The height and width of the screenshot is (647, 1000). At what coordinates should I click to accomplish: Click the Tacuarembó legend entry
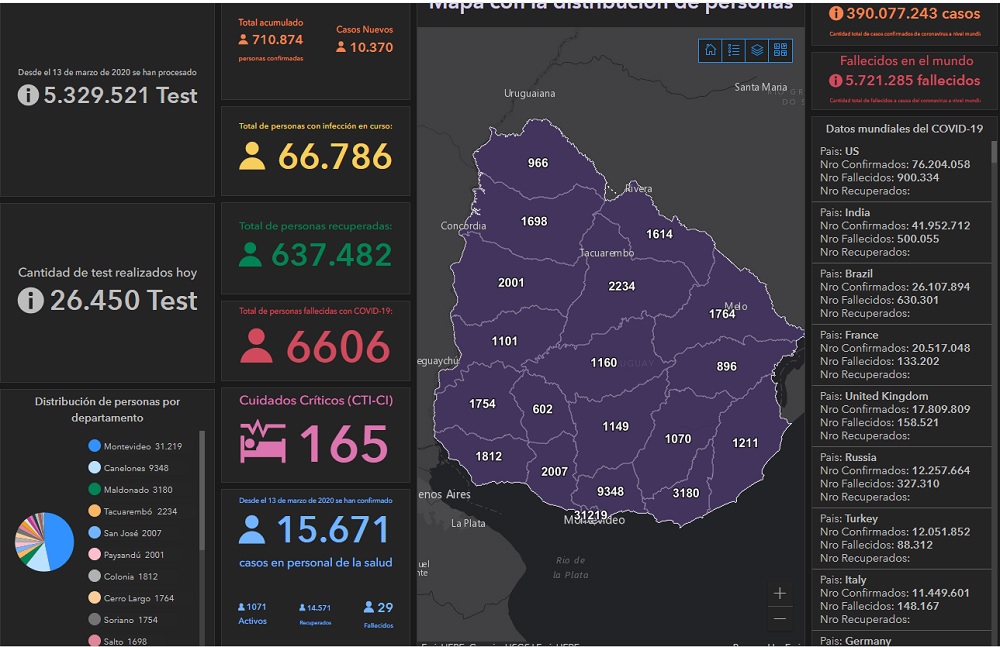click(139, 511)
